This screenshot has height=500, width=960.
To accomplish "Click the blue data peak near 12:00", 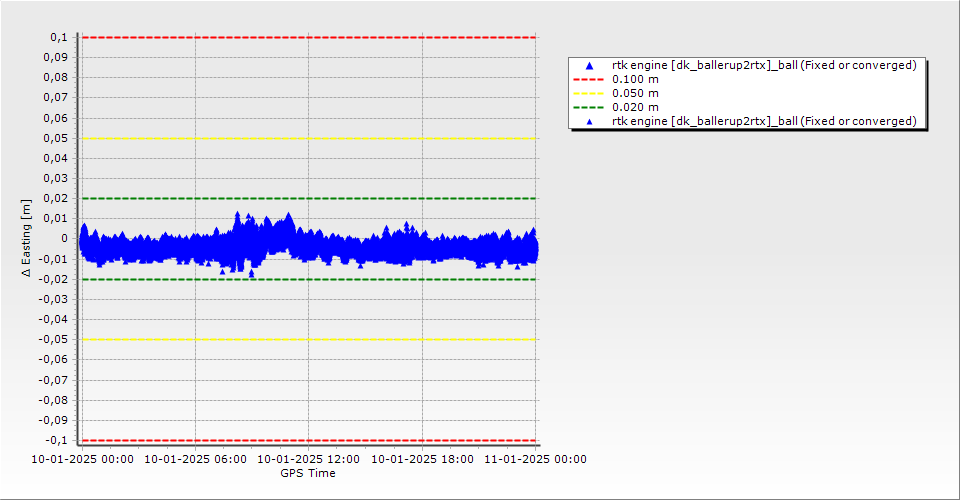I will 288,216.
